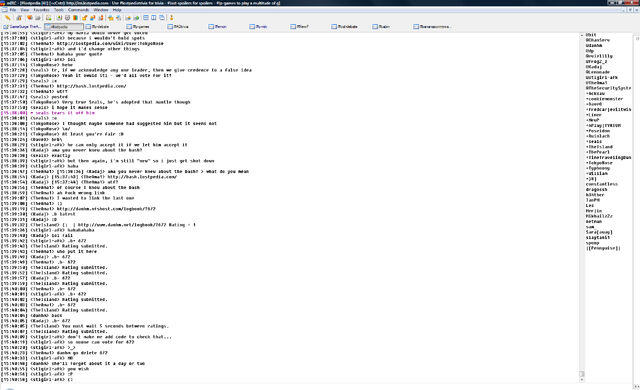The image size is (640, 390).
Task: Select dragossh in the nick list
Action: tap(597, 189)
